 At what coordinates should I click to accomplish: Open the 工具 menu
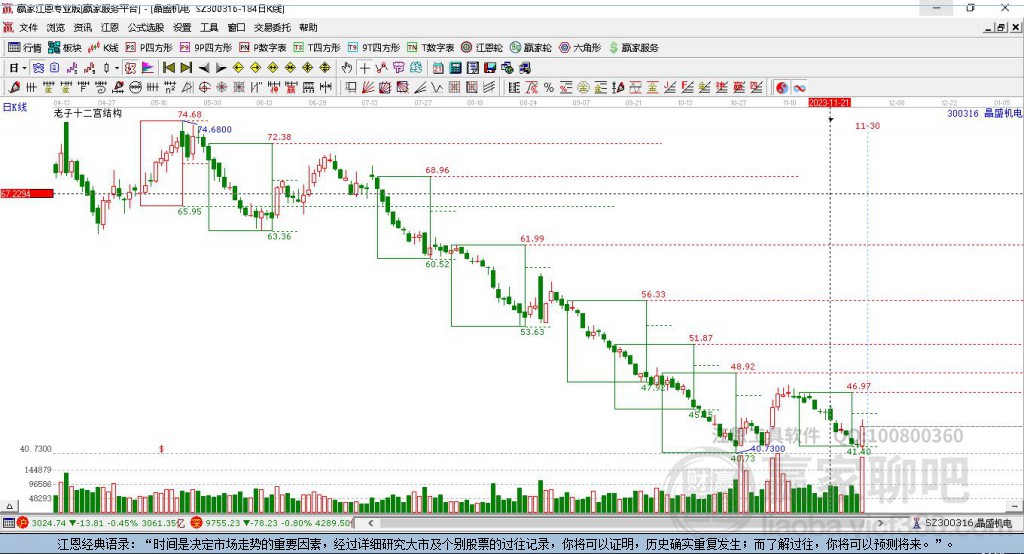click(x=209, y=27)
